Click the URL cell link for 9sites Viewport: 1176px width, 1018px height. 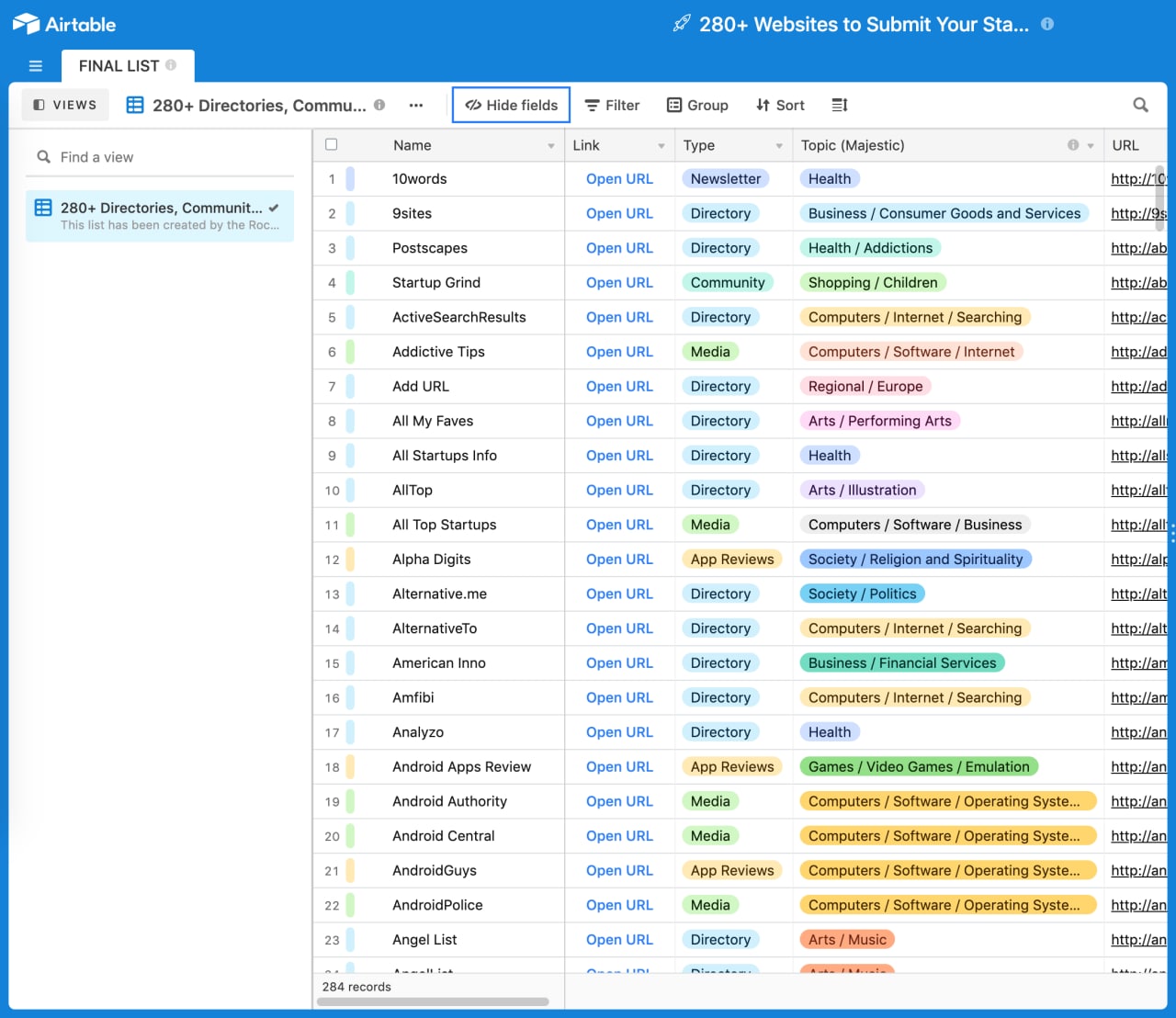1138,213
